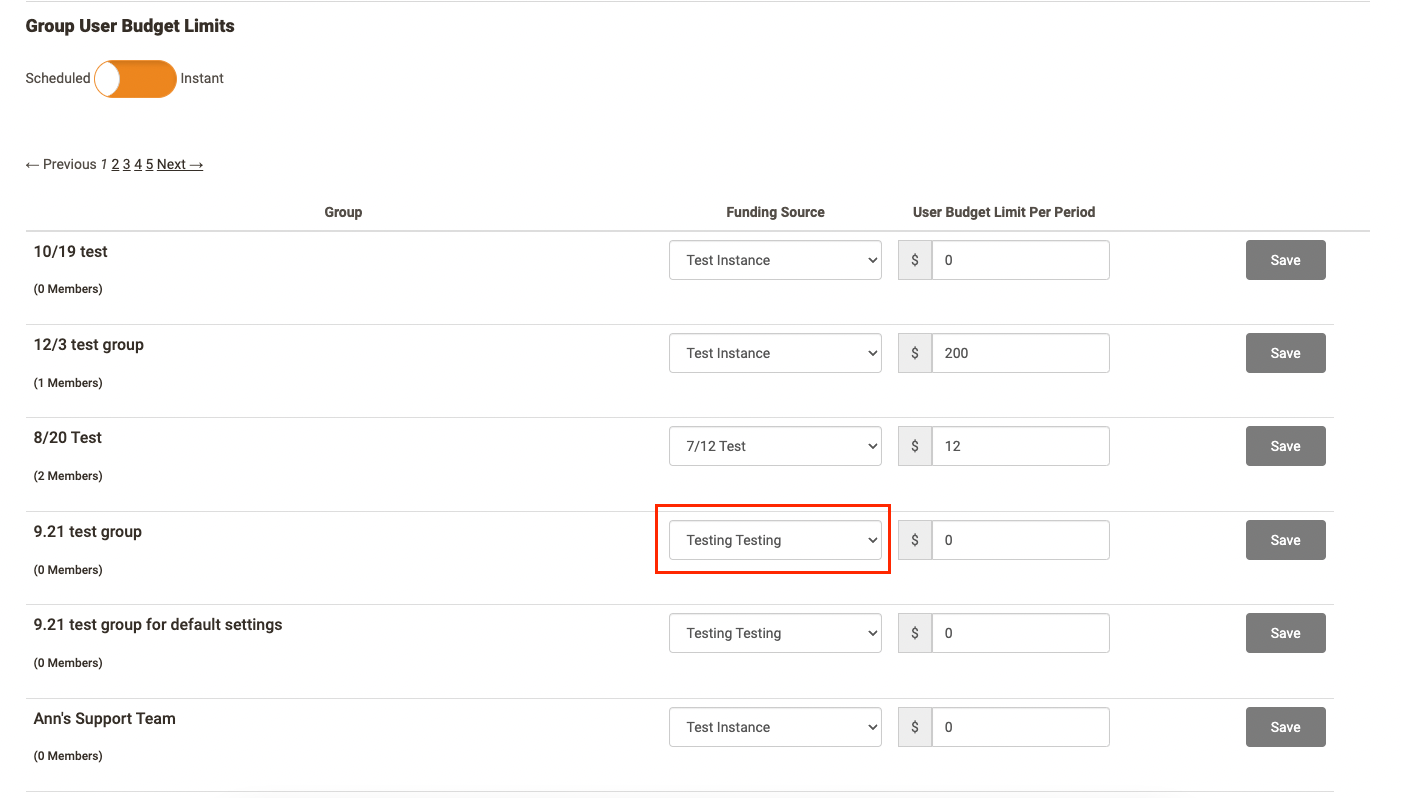Click Save for Ann's Support Team
This screenshot has width=1401, height=798.
(1285, 727)
